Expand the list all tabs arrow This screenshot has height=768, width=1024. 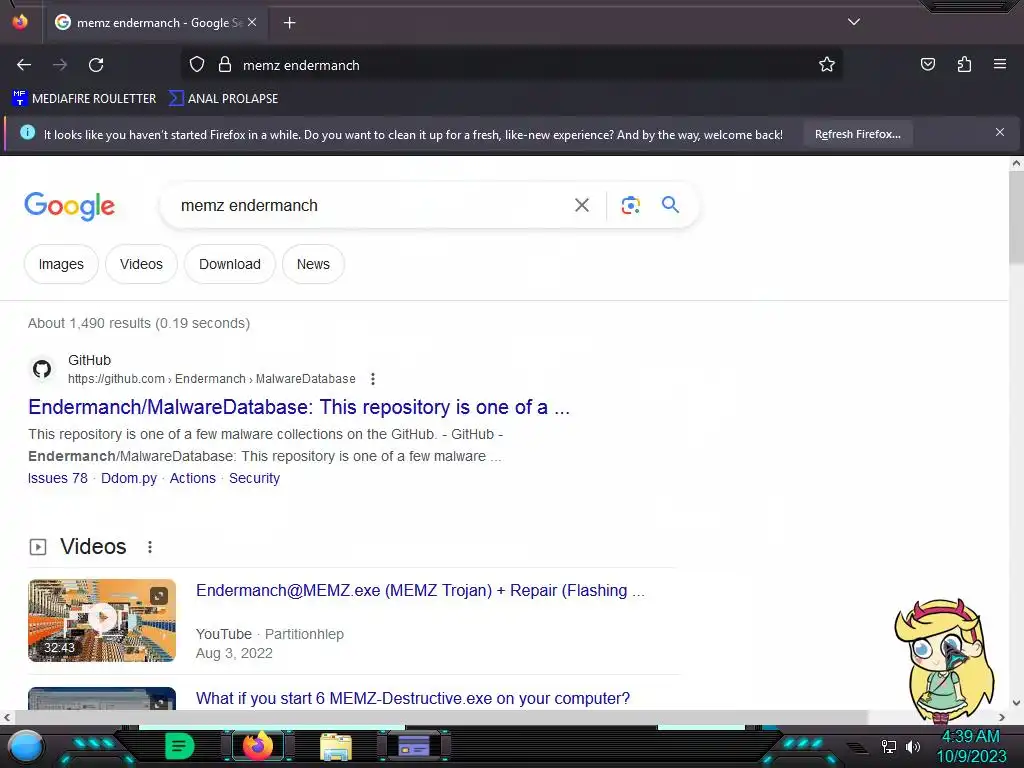[x=854, y=22]
